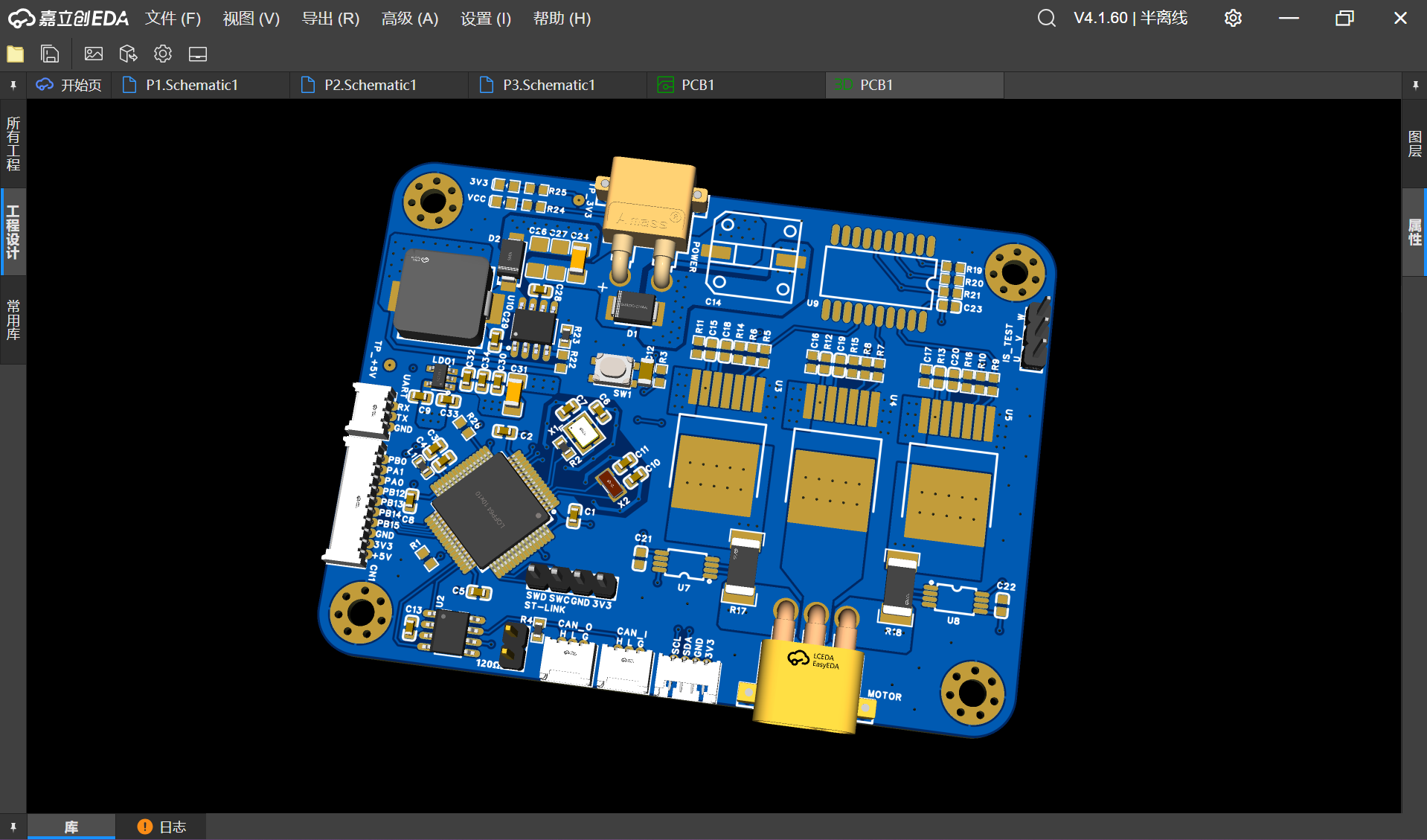This screenshot has height=840, width=1427.
Task: Click the V4.1.60 | 半离线 version text
Action: [x=1130, y=18]
